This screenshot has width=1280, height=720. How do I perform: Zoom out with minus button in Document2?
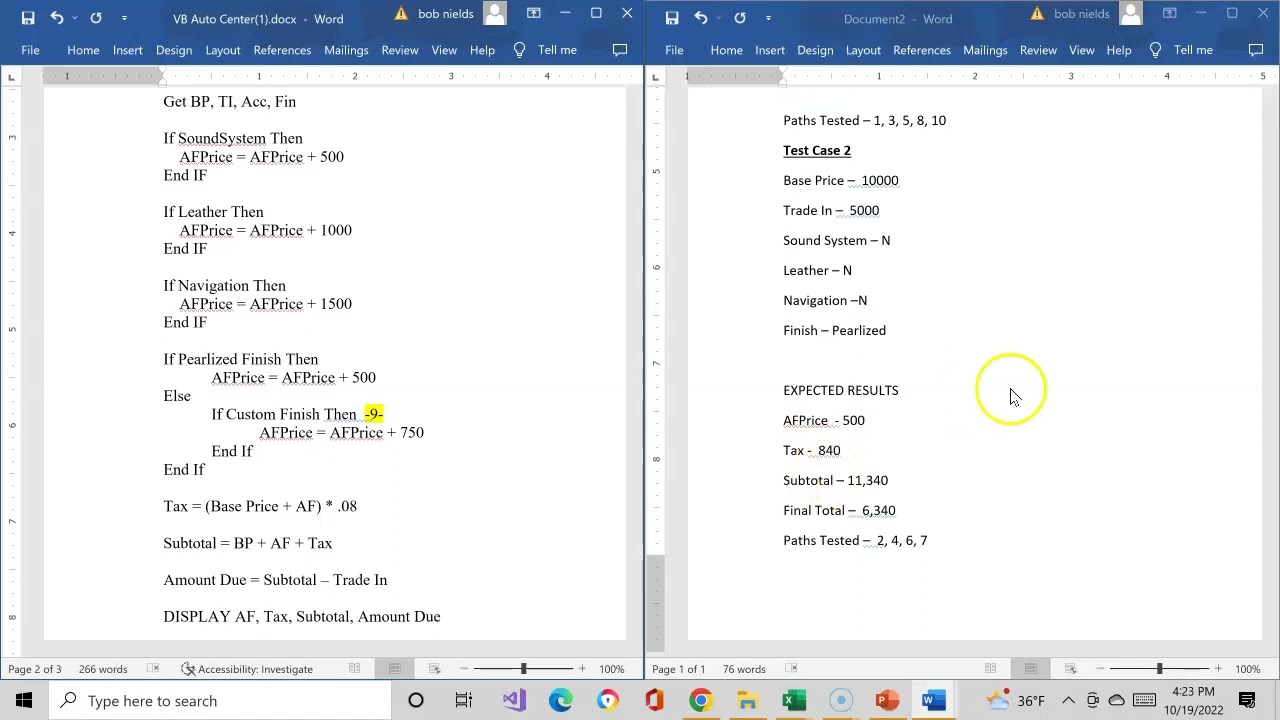coord(1101,669)
